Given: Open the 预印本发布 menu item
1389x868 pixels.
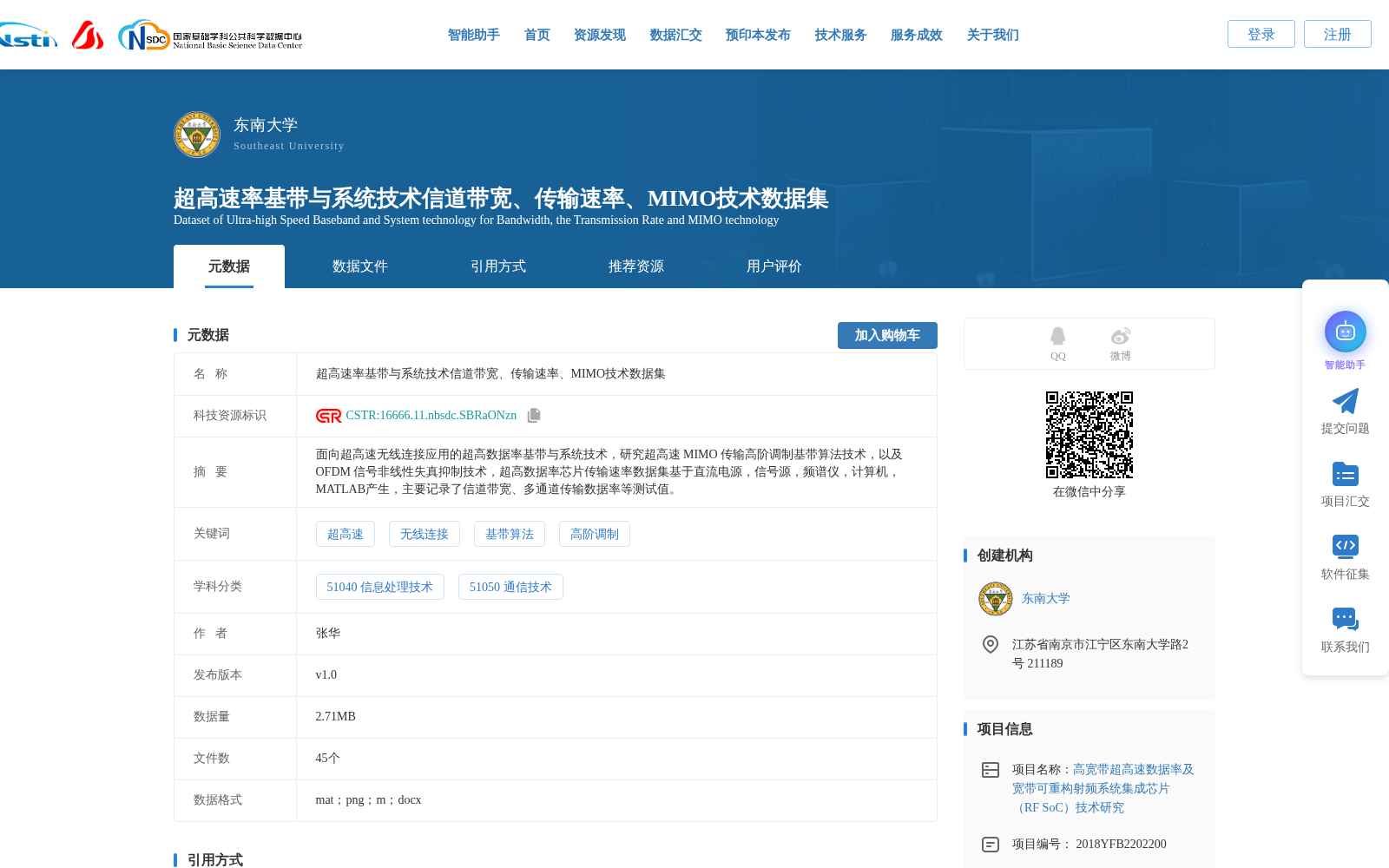Looking at the screenshot, I should [x=759, y=35].
